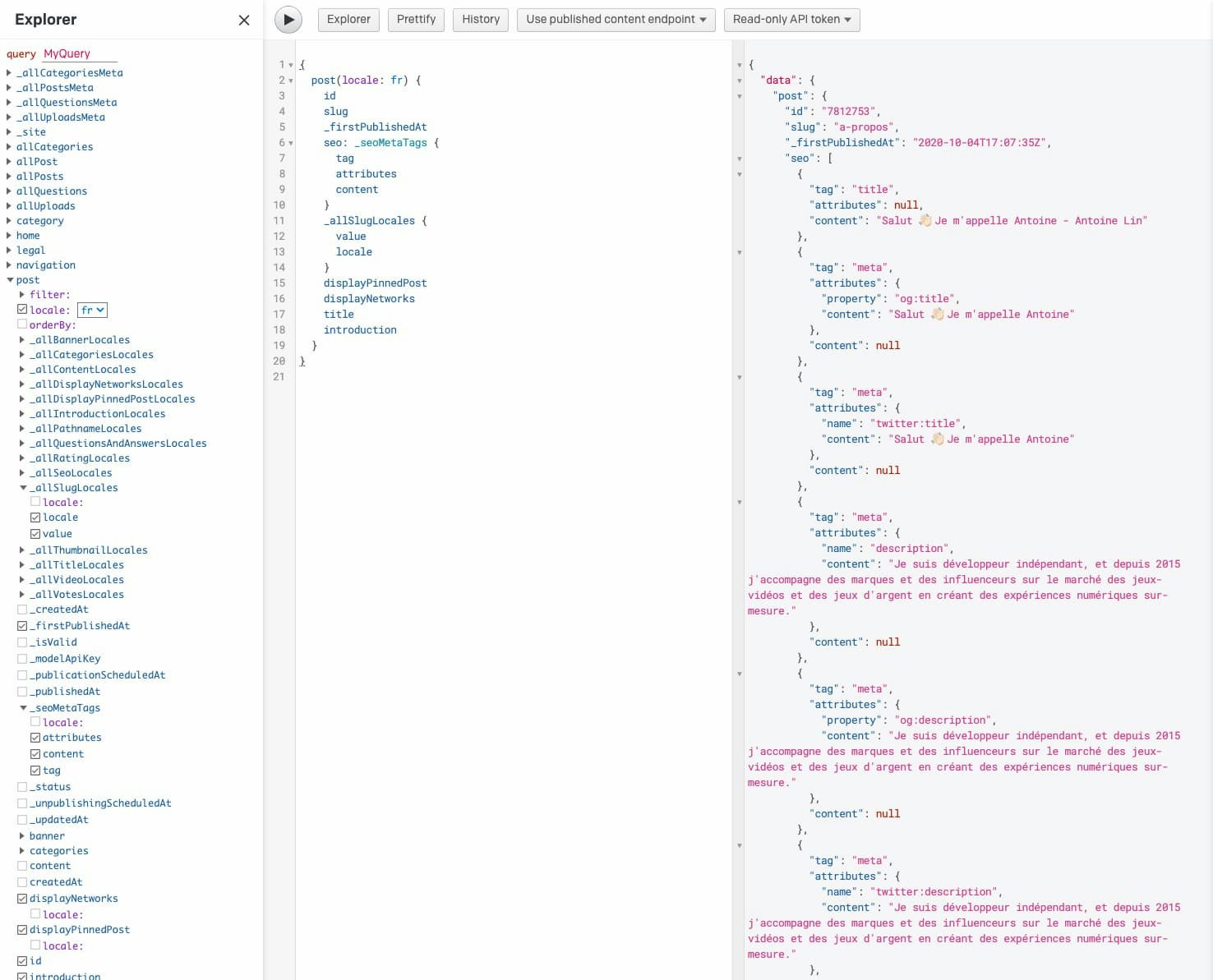The image size is (1213, 980).
Task: Edit the MyQuery name field
Action: coord(80,53)
